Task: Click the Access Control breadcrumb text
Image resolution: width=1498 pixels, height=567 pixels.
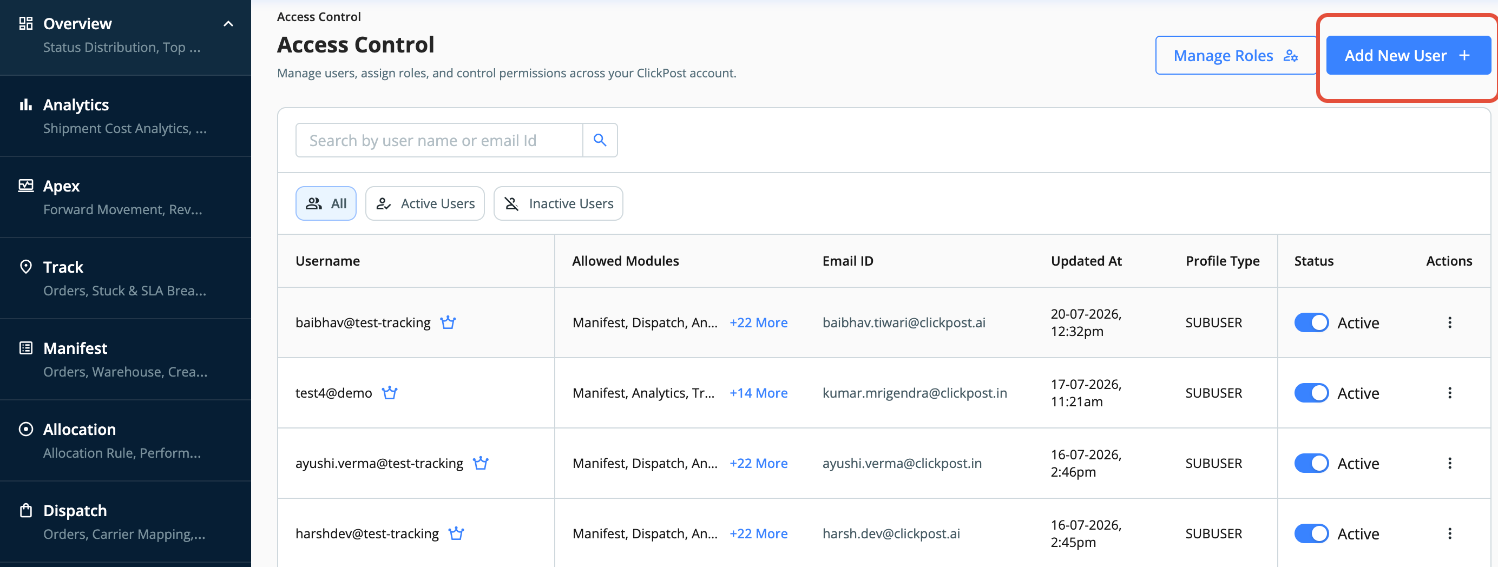Action: [x=319, y=17]
